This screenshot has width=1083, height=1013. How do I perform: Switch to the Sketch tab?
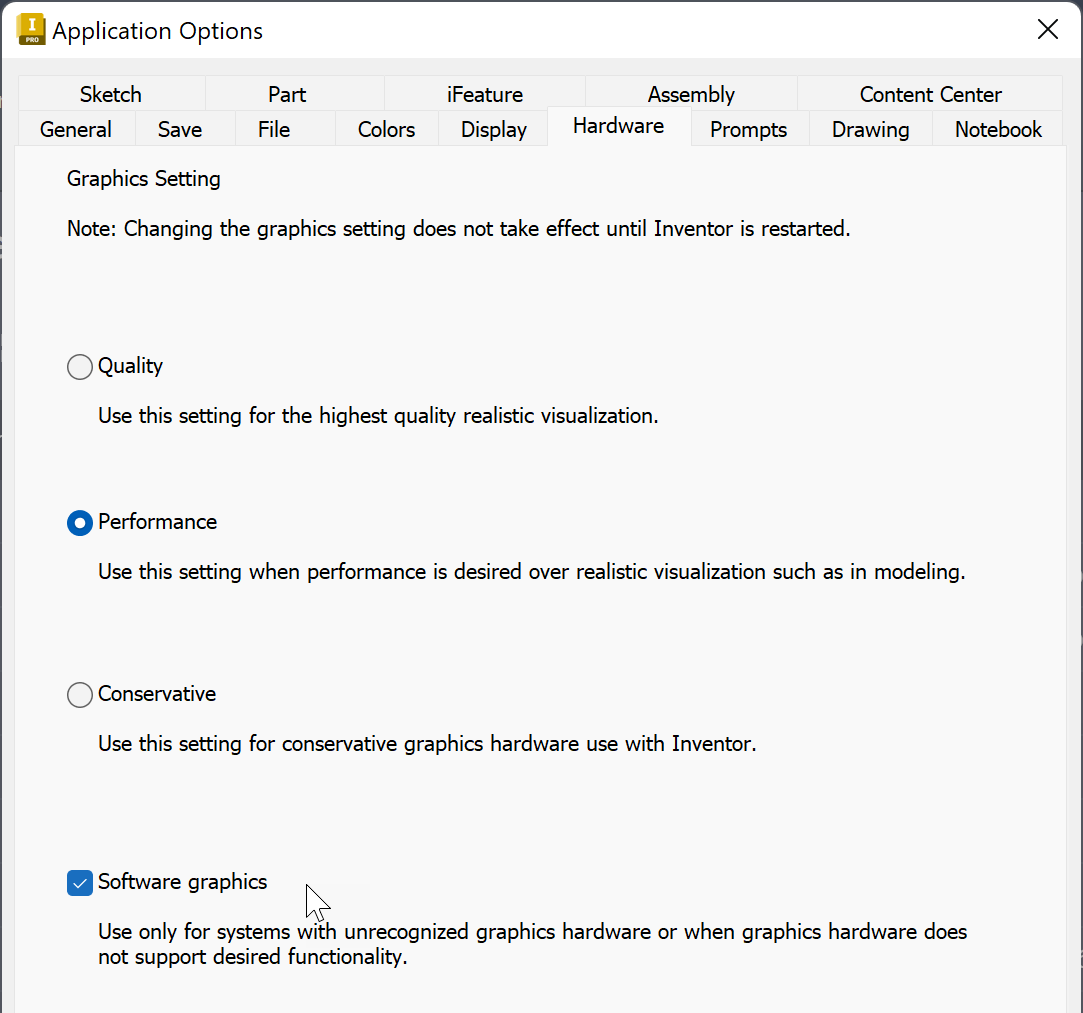[x=110, y=94]
